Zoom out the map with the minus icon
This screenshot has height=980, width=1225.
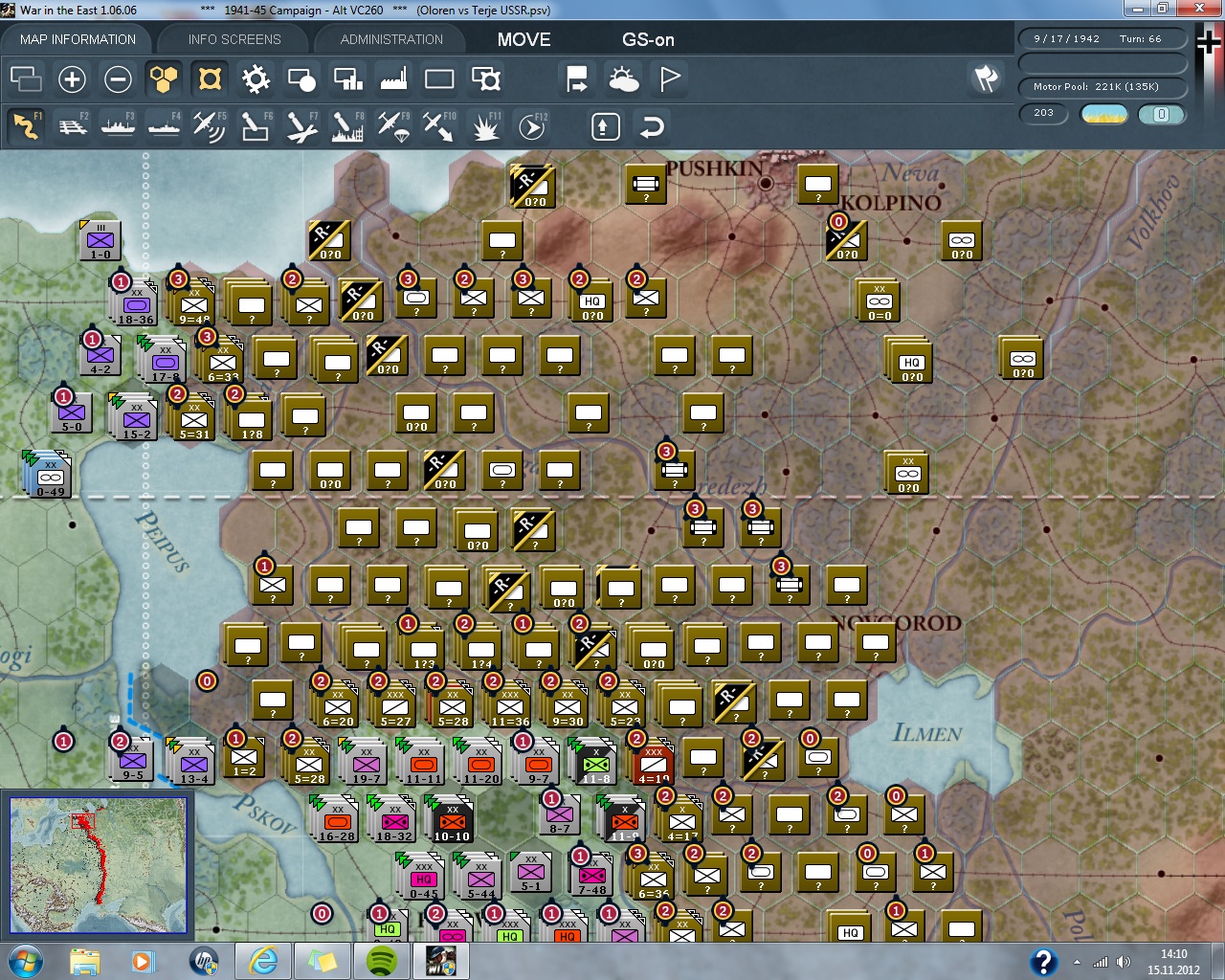click(118, 79)
